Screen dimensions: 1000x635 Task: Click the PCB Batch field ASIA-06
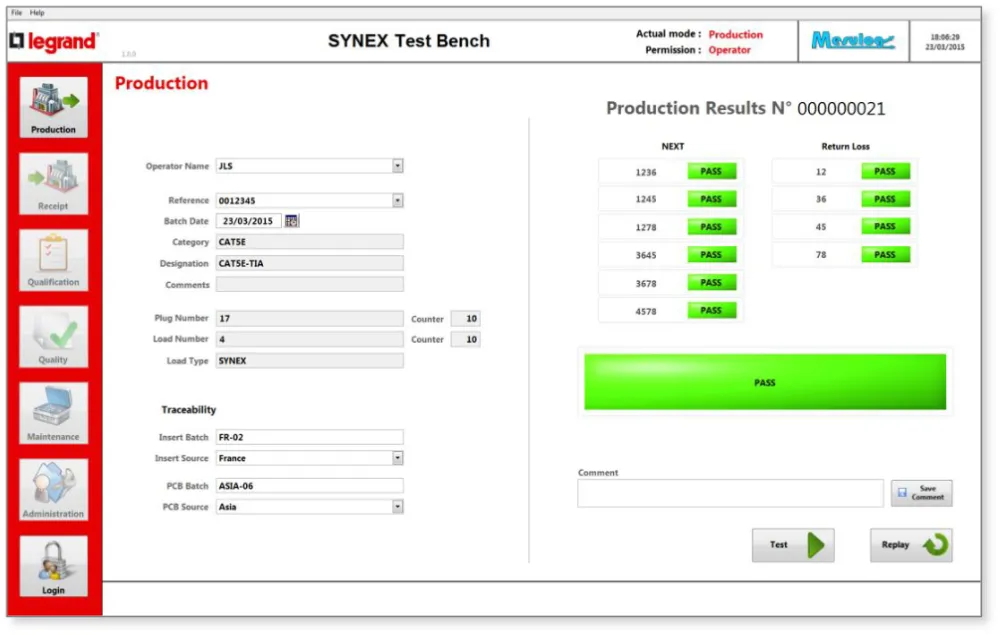click(x=309, y=486)
